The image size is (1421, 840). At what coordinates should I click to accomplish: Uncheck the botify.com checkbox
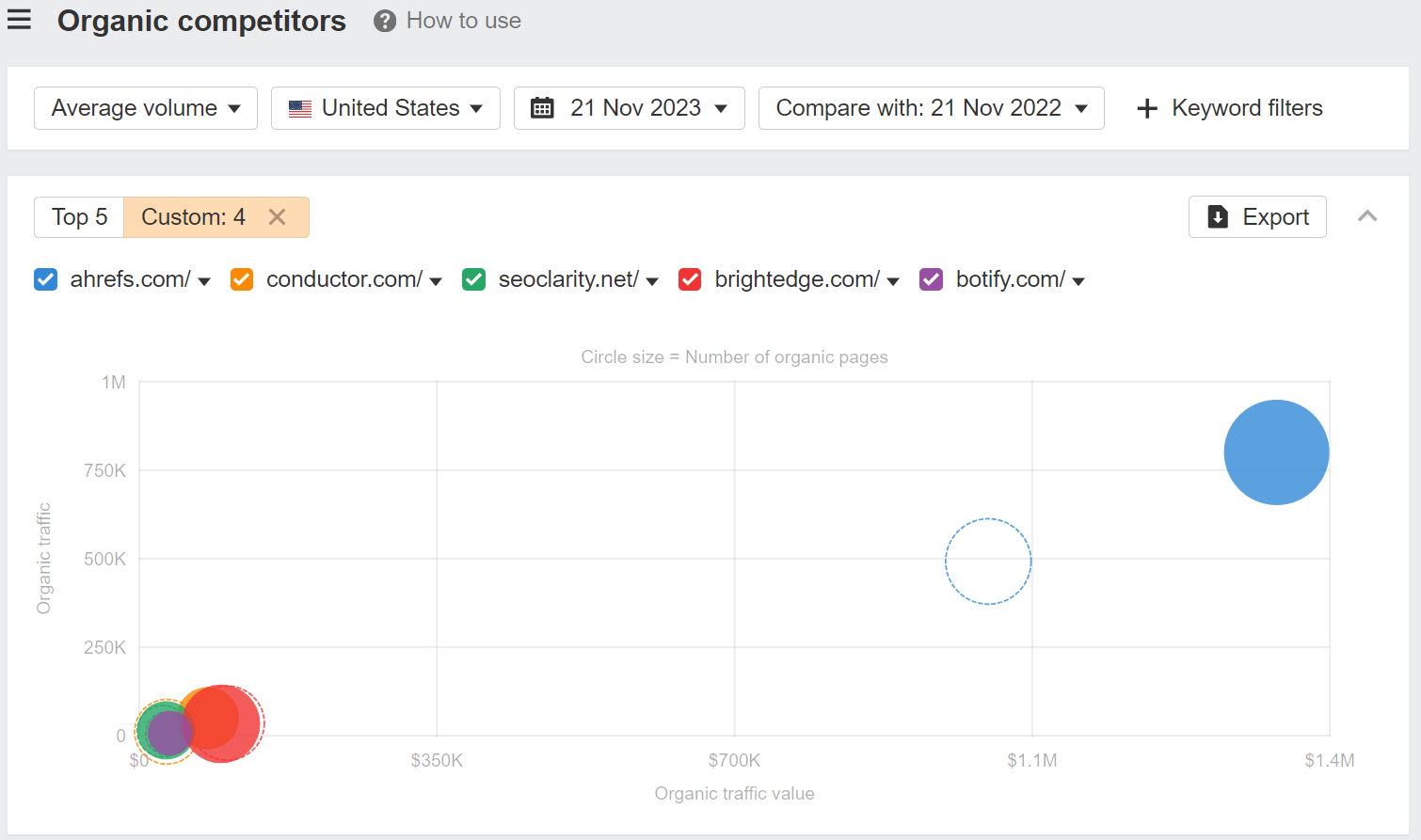coord(931,279)
